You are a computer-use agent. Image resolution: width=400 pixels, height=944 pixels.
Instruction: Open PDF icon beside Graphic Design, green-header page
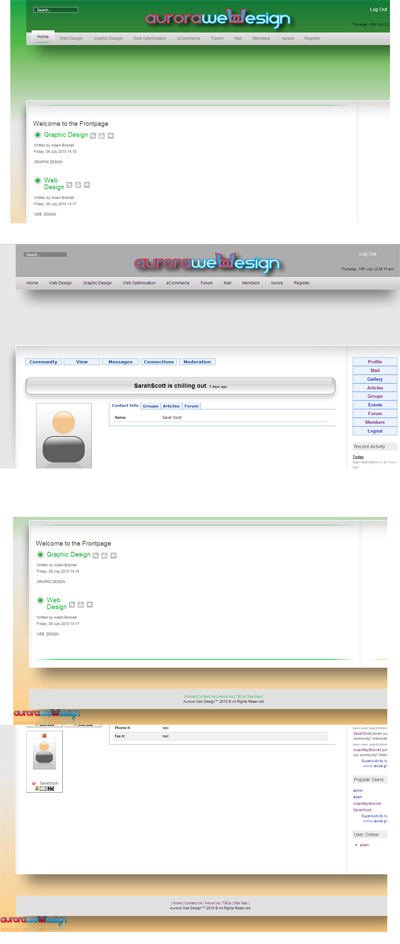(93, 135)
